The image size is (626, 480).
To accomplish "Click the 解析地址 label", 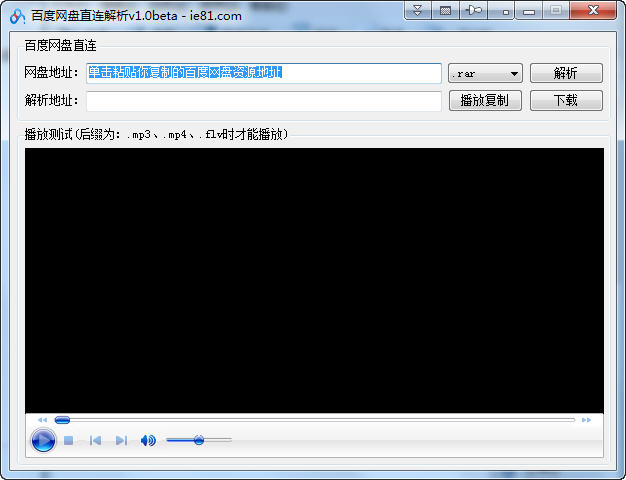I will [51, 100].
